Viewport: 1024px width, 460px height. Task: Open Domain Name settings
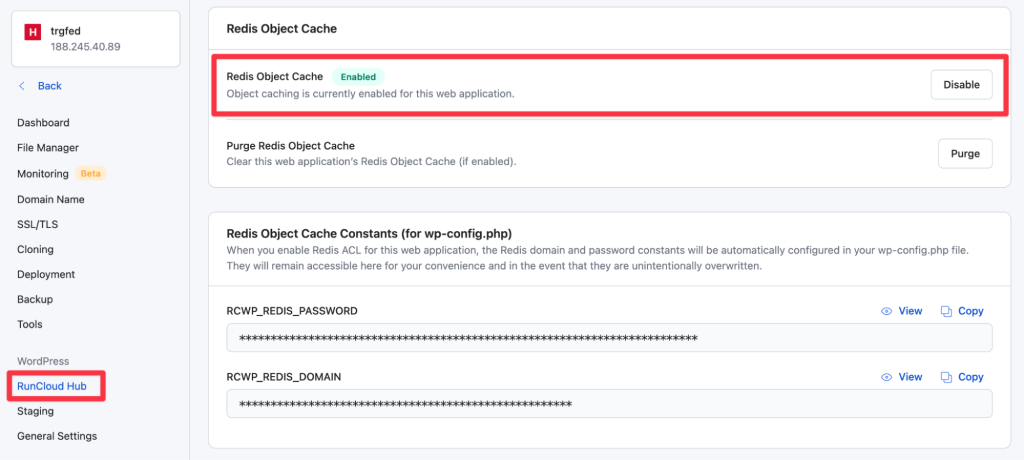coord(51,199)
